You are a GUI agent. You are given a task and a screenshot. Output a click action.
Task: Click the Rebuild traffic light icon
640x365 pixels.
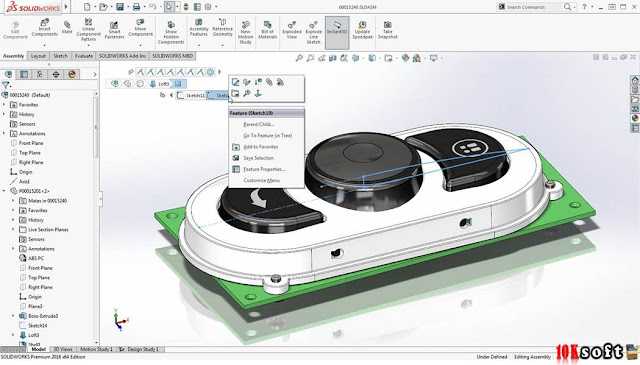[186, 7]
